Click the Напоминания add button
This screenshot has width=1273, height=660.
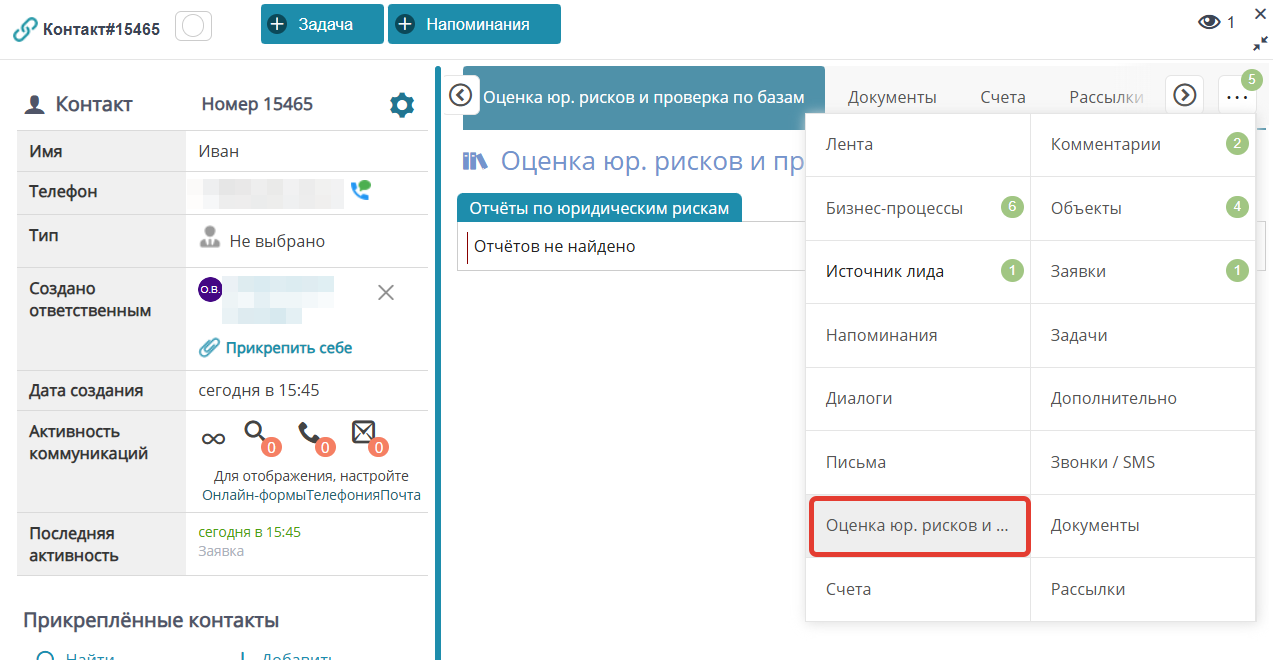pyautogui.click(x=474, y=24)
